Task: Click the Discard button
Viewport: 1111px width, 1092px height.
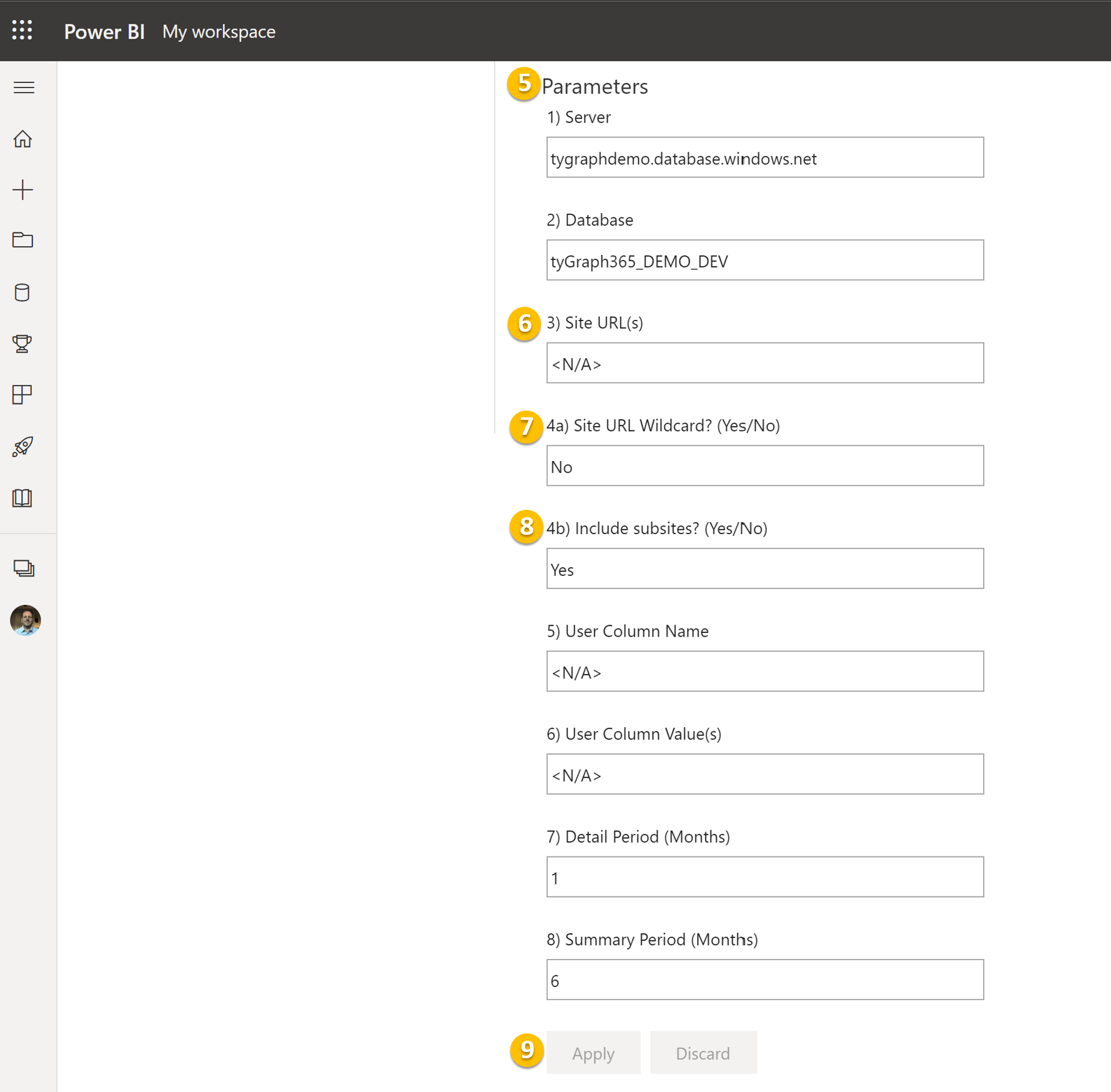Action: point(703,1053)
